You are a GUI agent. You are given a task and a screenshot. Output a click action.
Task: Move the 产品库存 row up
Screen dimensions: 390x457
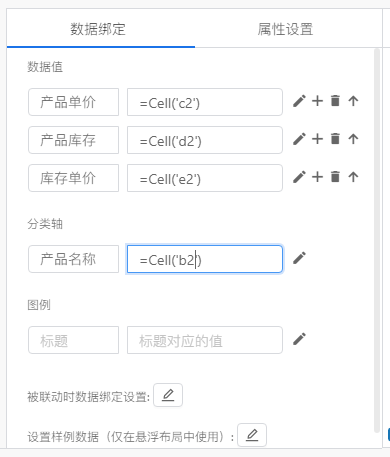click(353, 139)
